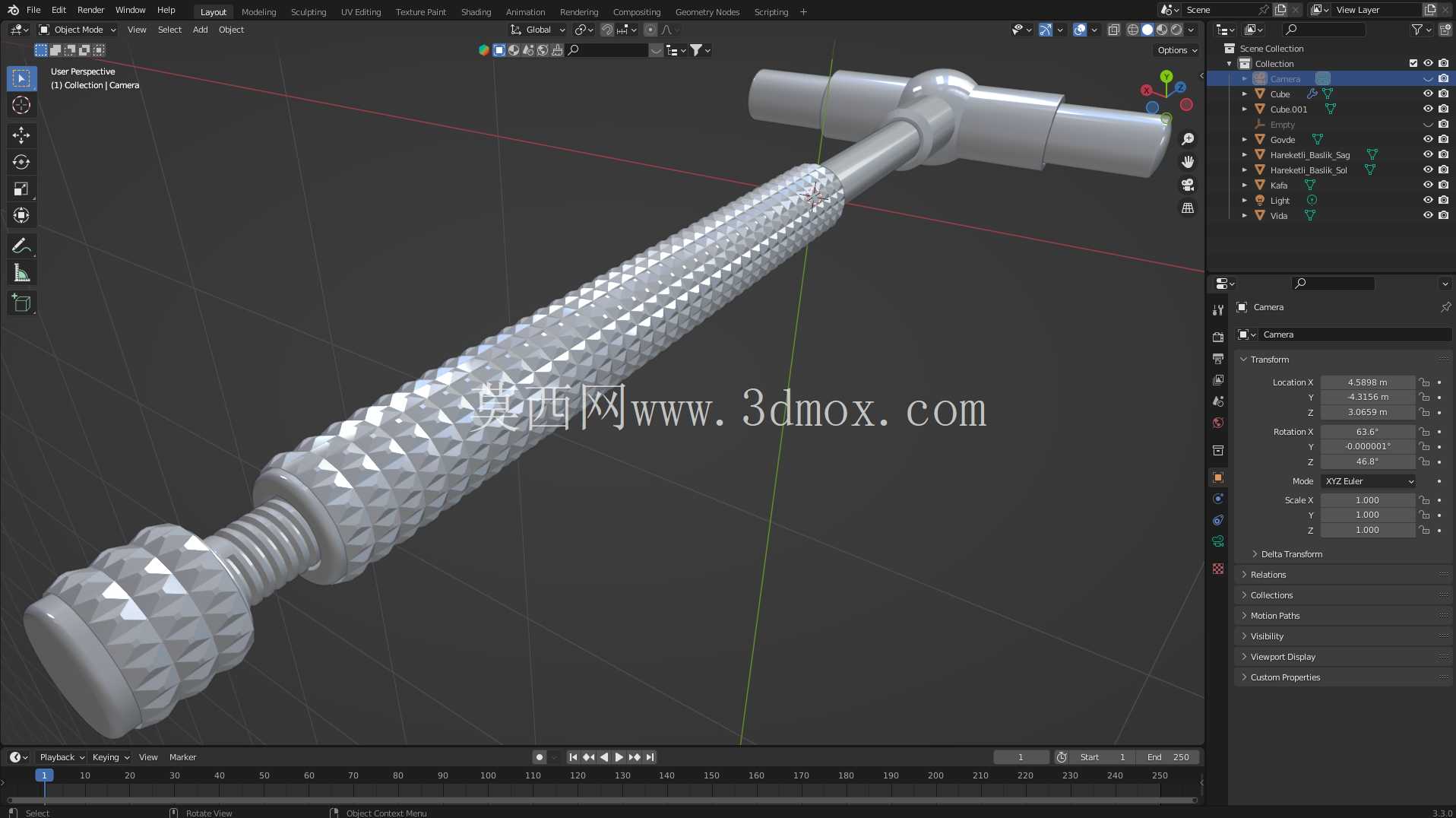Viewport: 1456px width, 818px height.
Task: Toggle Vida eye visibility icon
Action: click(1428, 215)
